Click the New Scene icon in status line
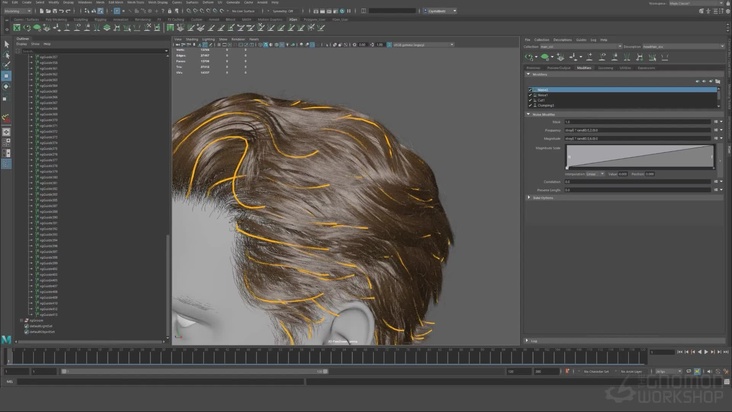Viewport: 732px width, 412px height. pos(42,11)
